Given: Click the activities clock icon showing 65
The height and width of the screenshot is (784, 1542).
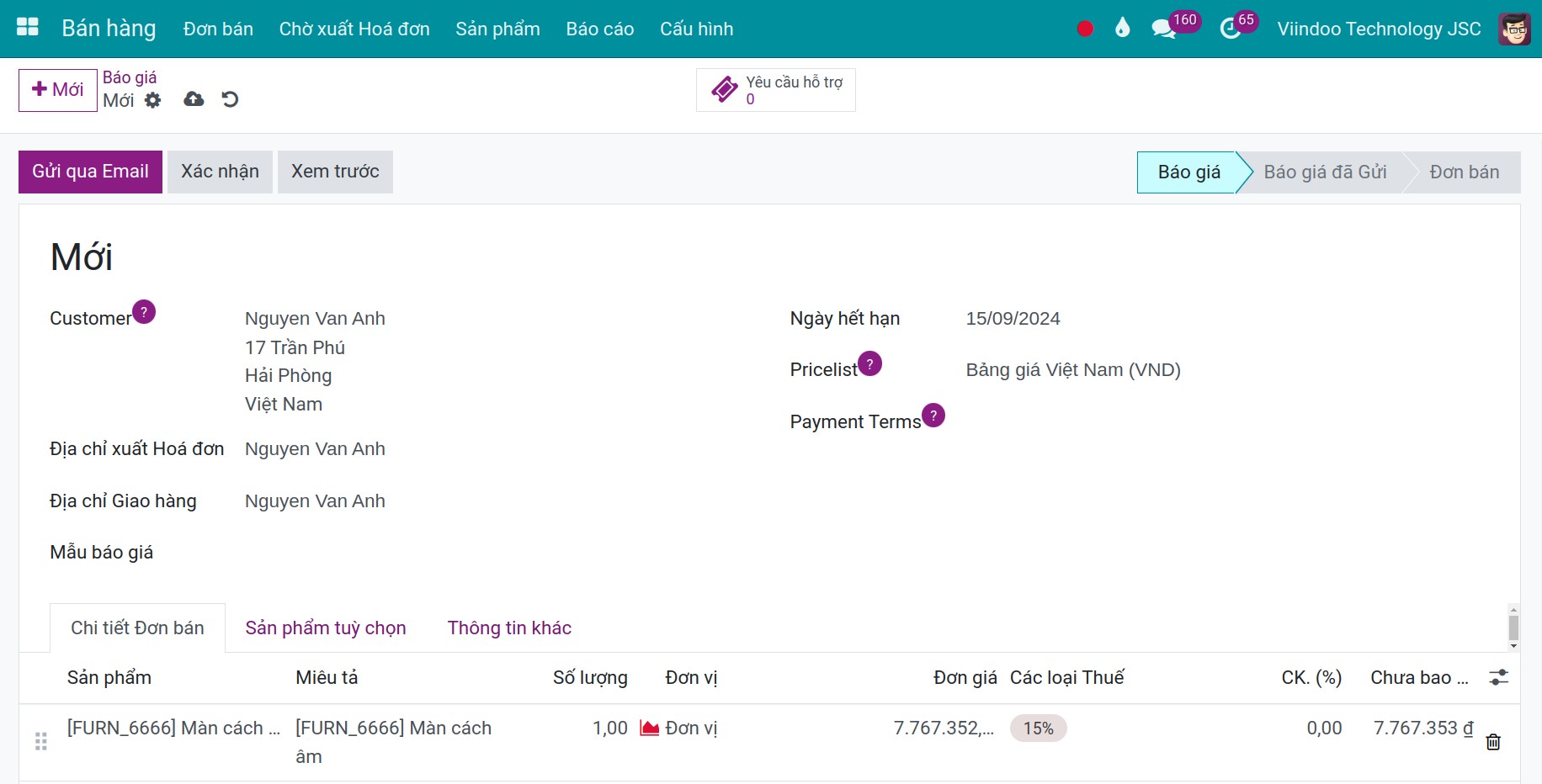Looking at the screenshot, I should pyautogui.click(x=1231, y=28).
